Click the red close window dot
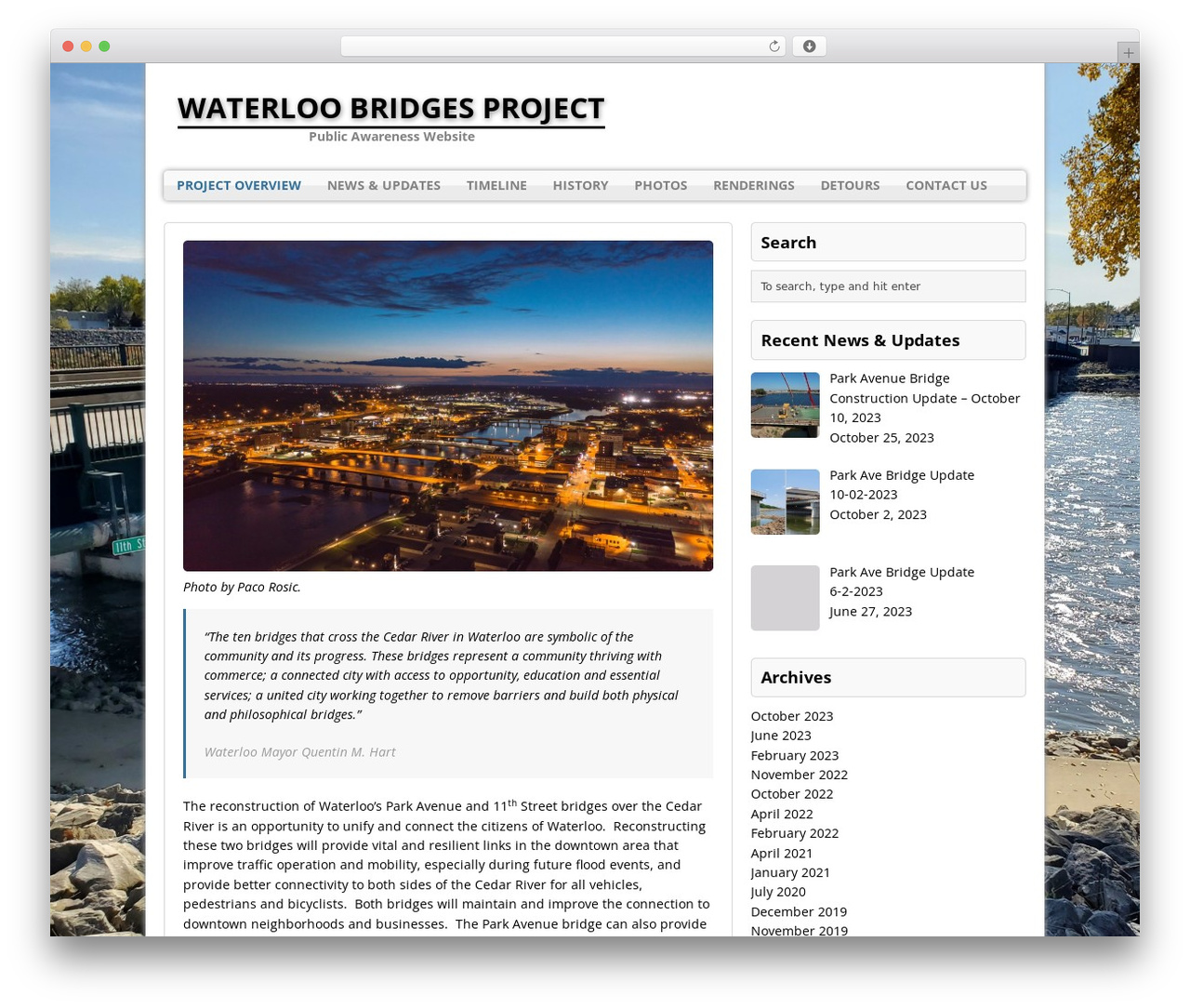The image size is (1190, 1008). pos(68,46)
